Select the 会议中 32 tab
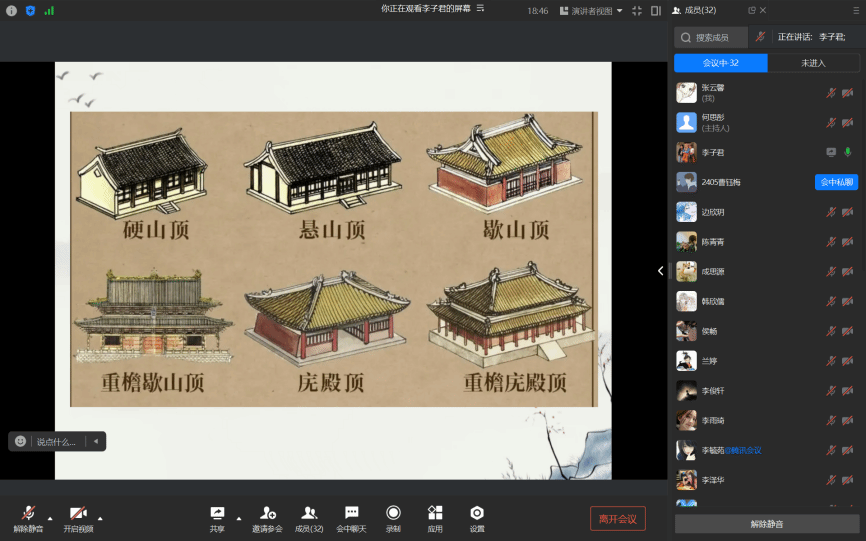 tap(721, 63)
